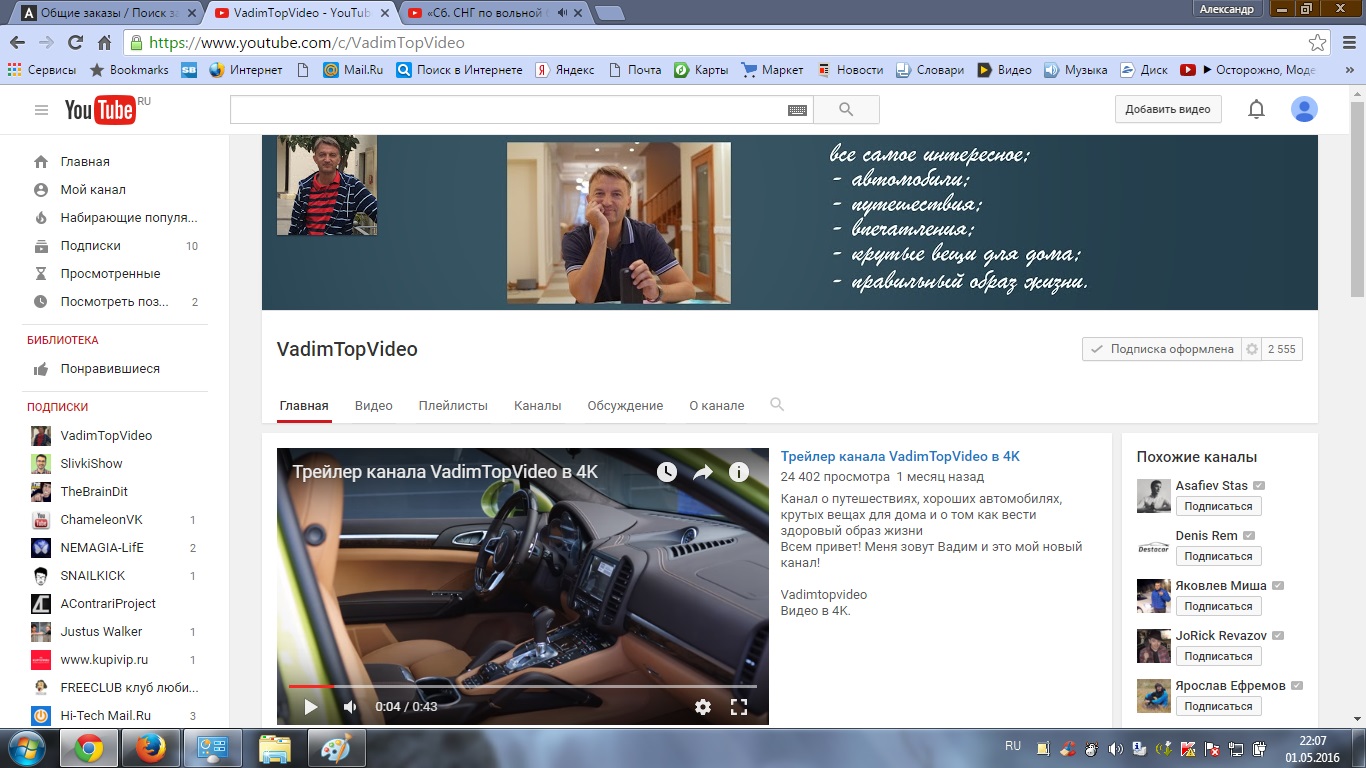This screenshot has height=768, width=1366.
Task: Open subscription settings gear dropdown
Action: pyautogui.click(x=1251, y=349)
